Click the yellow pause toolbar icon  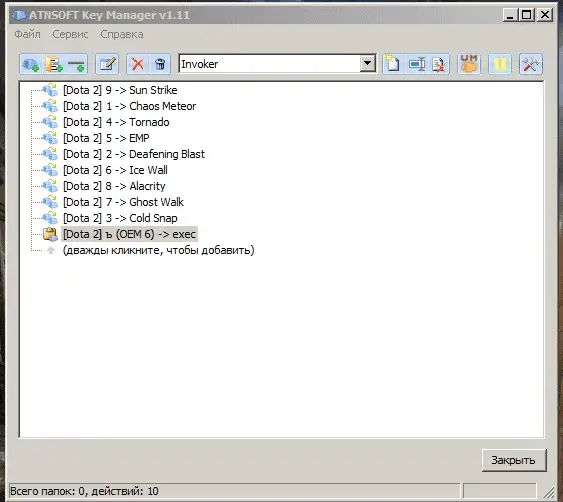pyautogui.click(x=500, y=64)
